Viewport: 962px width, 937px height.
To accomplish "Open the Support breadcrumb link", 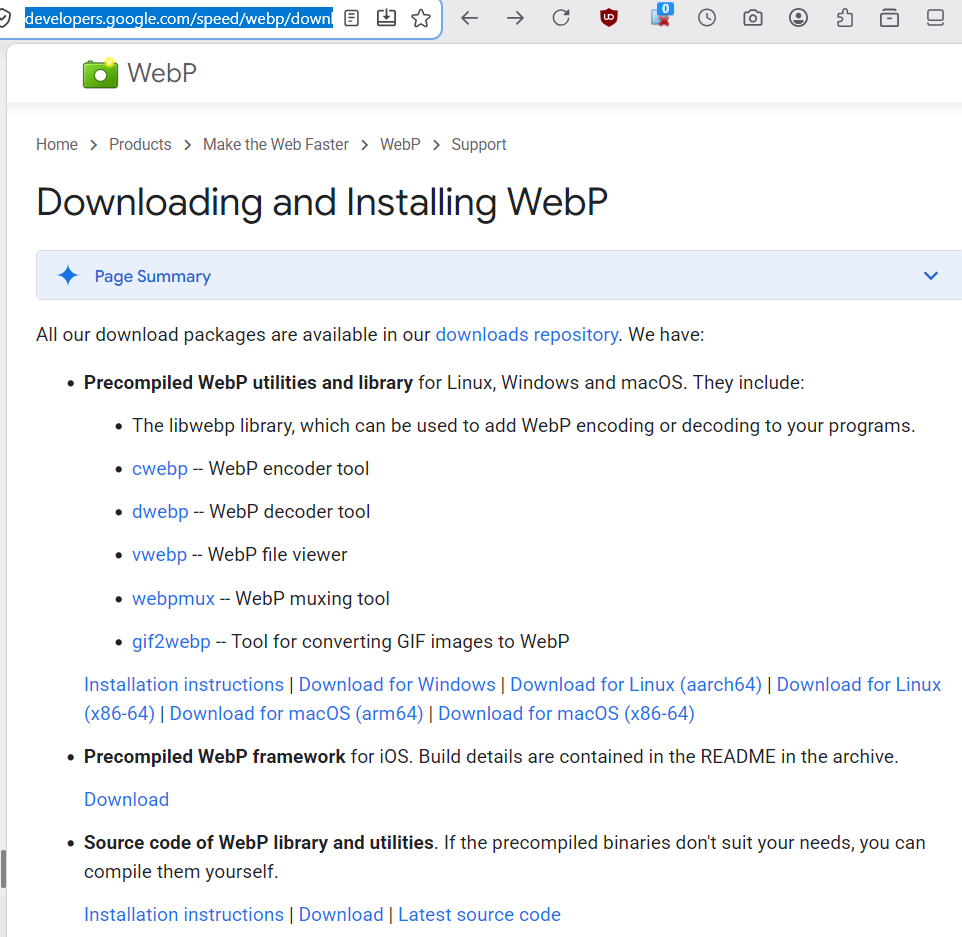I will click(x=479, y=145).
